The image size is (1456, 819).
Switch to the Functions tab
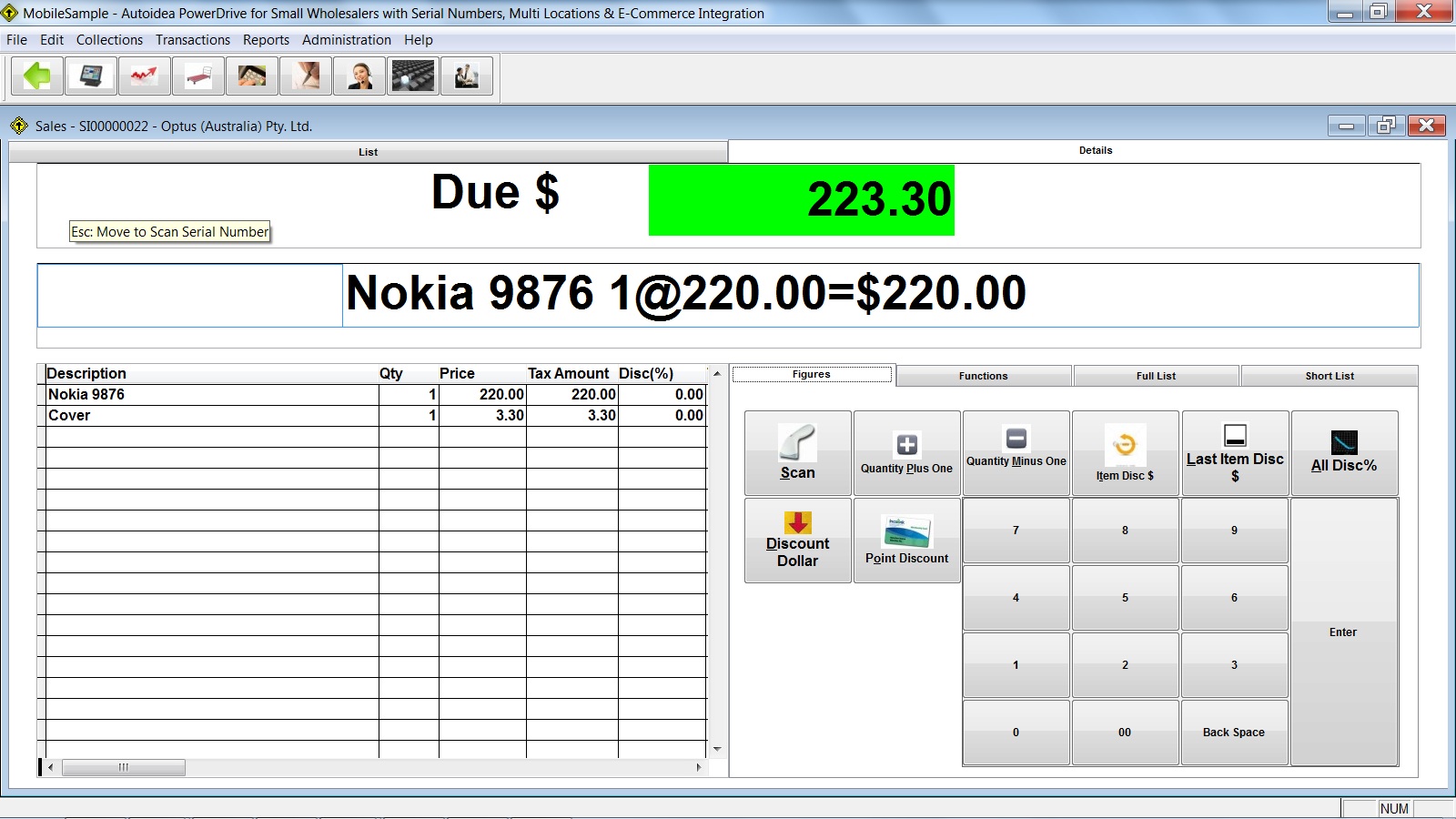983,376
